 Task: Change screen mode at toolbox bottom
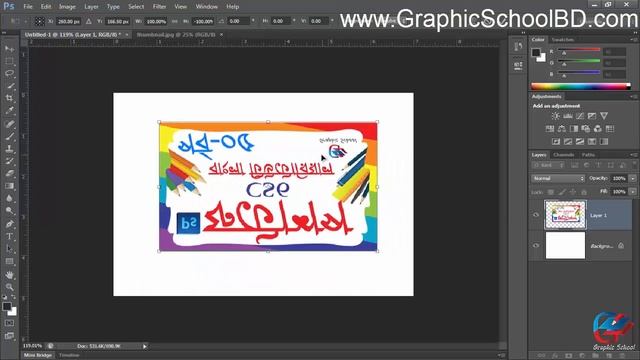pyautogui.click(x=9, y=336)
